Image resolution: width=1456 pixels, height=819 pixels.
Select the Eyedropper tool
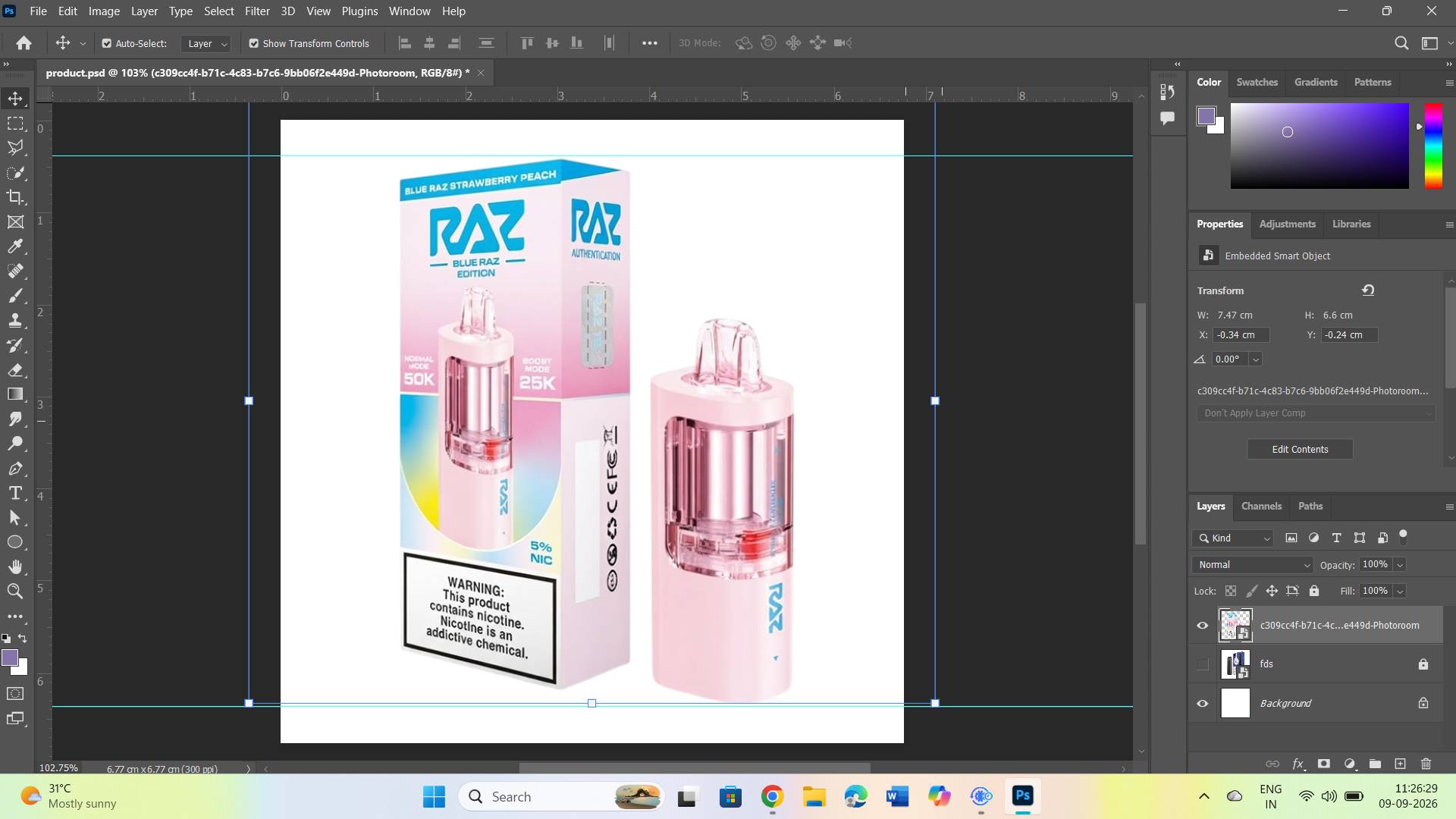[x=15, y=246]
